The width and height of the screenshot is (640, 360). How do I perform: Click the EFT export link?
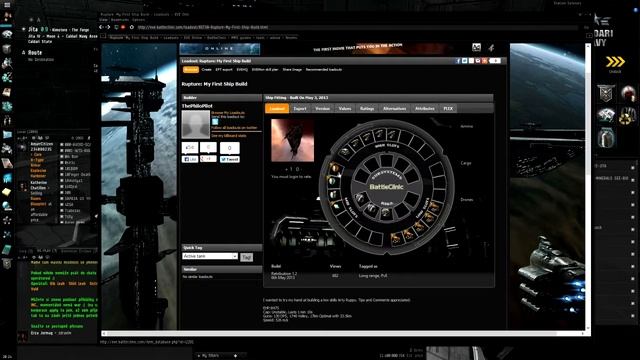(224, 70)
